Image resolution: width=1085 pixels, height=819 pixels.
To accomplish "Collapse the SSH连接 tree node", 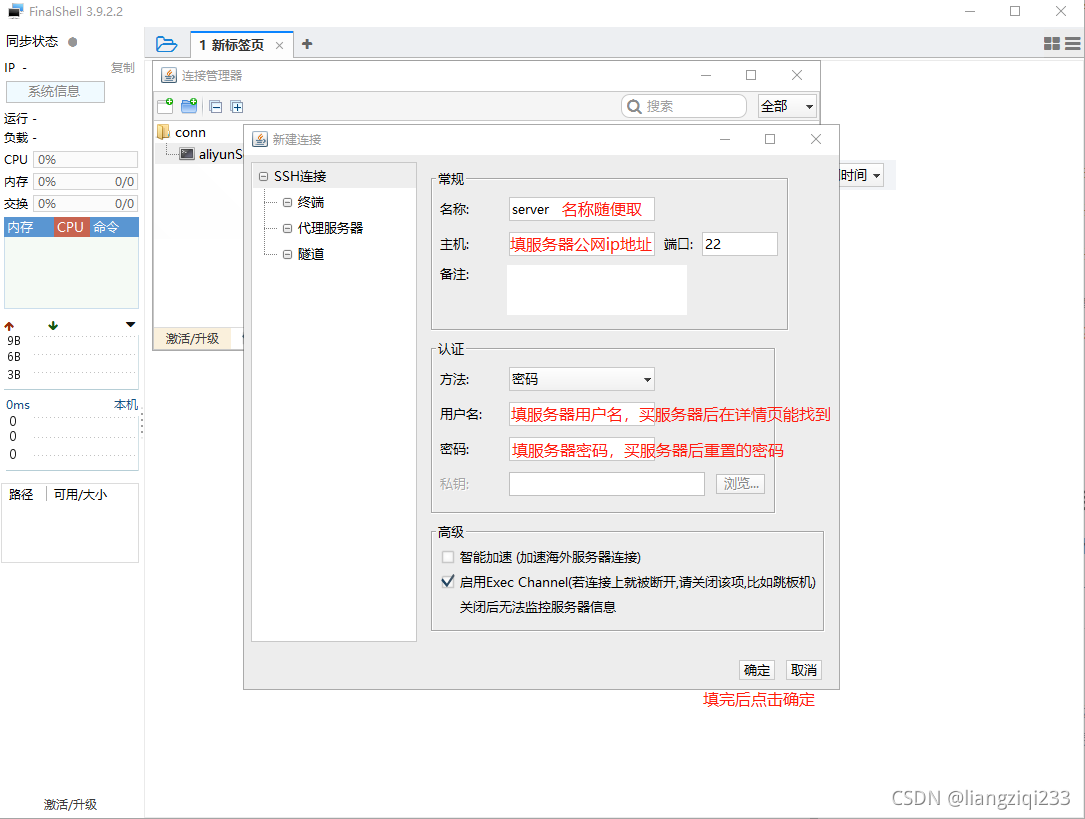I will point(264,176).
